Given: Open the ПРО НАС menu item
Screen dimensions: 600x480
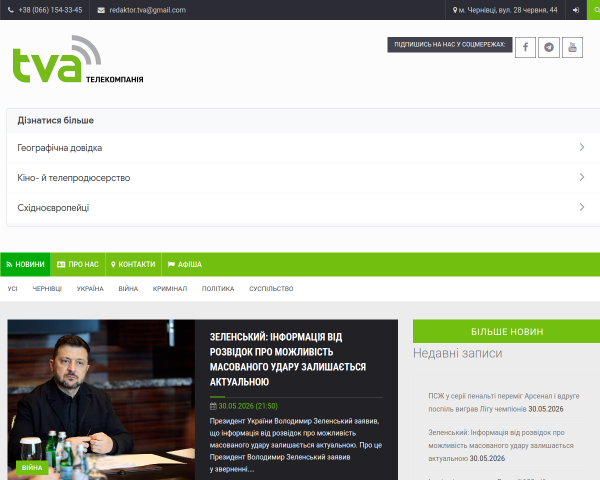Looking at the screenshot, I should point(78,264).
